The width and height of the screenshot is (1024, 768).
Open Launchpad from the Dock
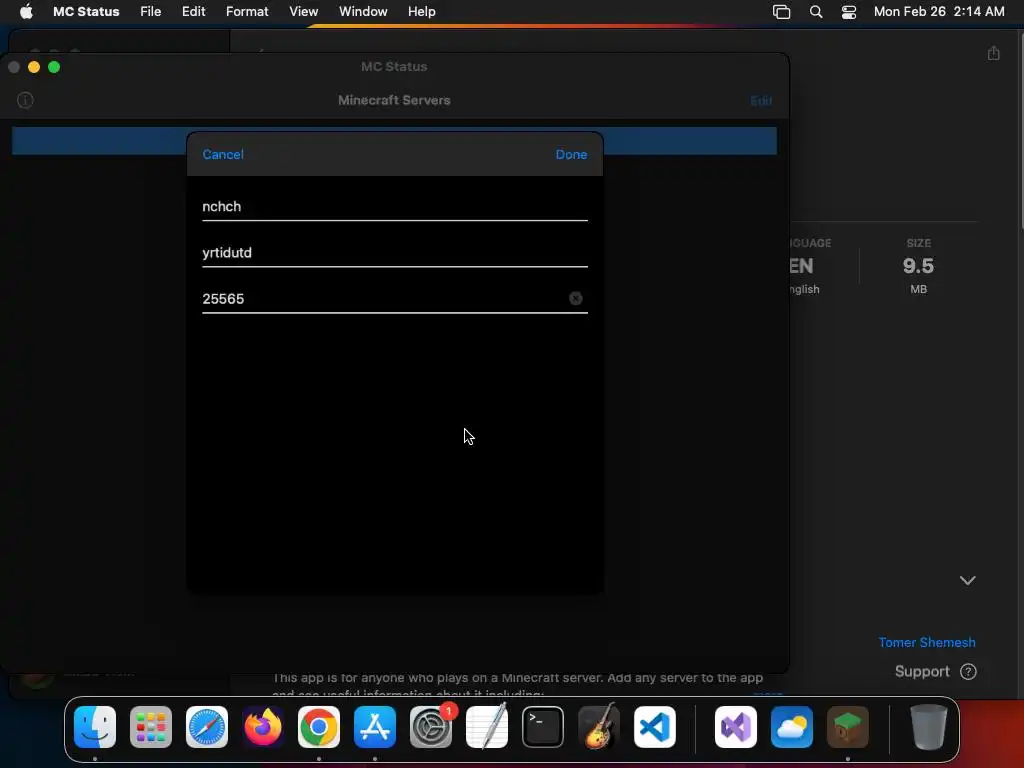pyautogui.click(x=151, y=727)
